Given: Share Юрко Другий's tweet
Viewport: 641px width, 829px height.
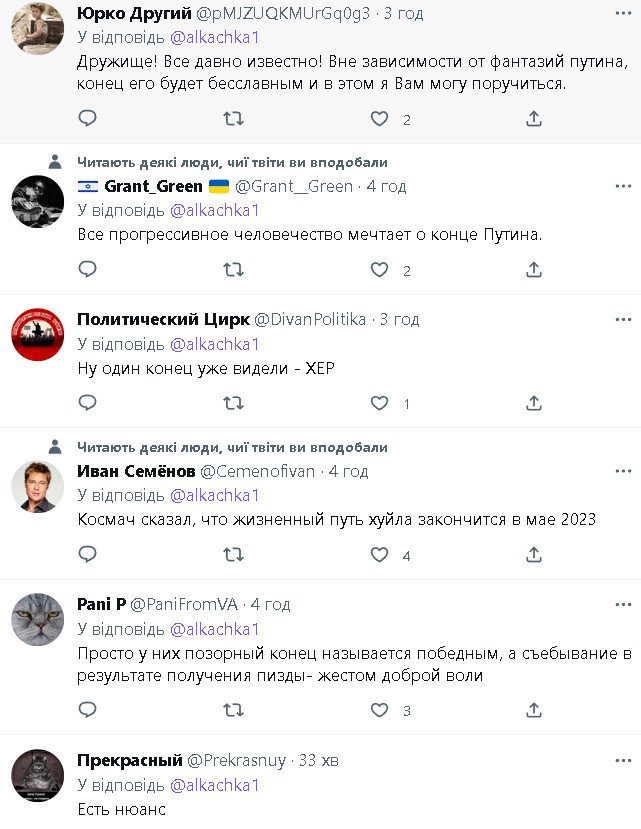Looking at the screenshot, I should [534, 119].
